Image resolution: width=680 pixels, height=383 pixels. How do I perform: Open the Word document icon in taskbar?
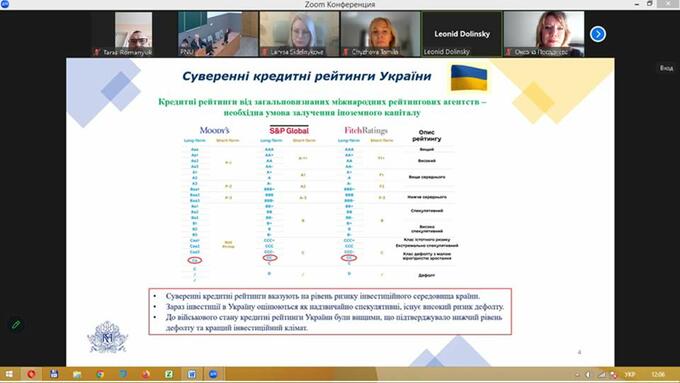[191, 374]
